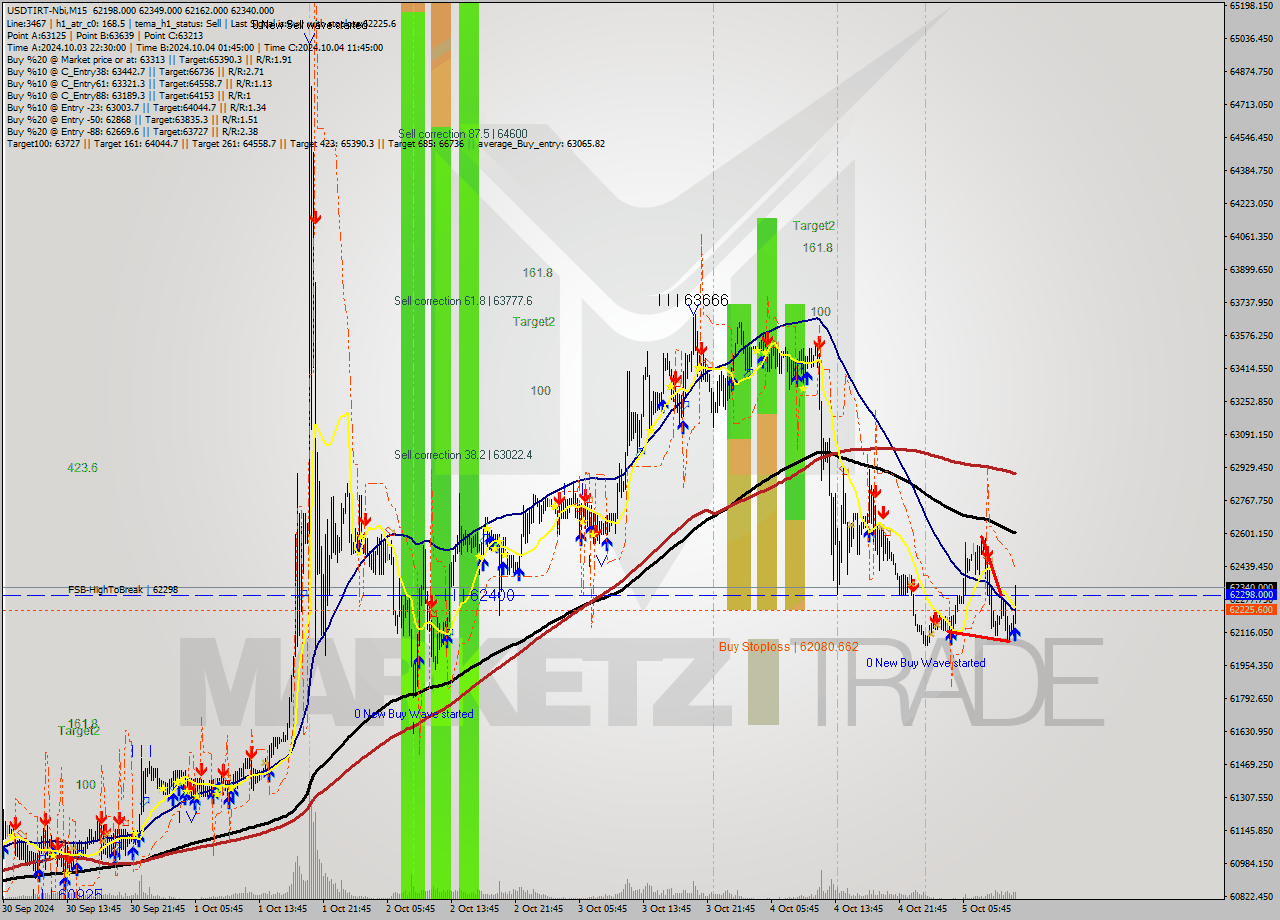Click the 'Sell correction 61.8 | 63777.6' label

tap(463, 301)
